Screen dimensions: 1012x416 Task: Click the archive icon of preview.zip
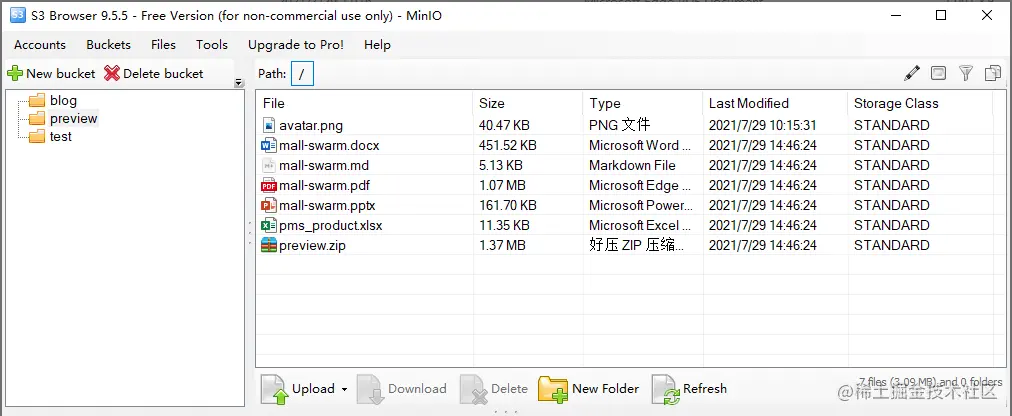pyautogui.click(x=268, y=245)
